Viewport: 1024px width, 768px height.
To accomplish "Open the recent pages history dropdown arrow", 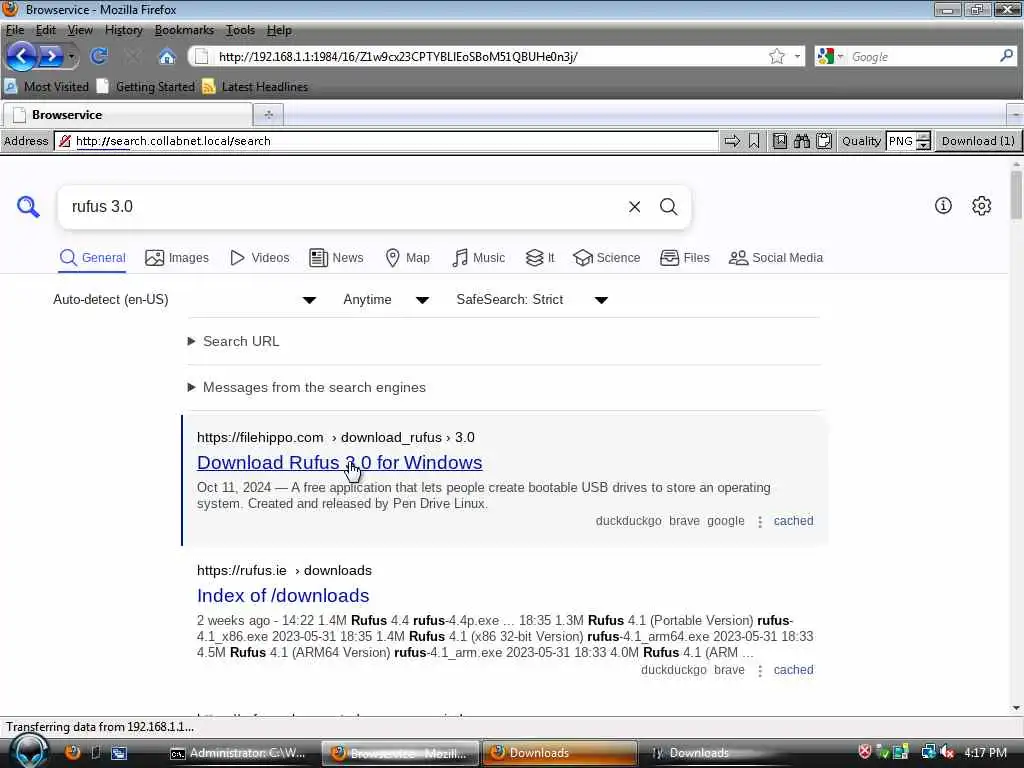I will coord(71,57).
